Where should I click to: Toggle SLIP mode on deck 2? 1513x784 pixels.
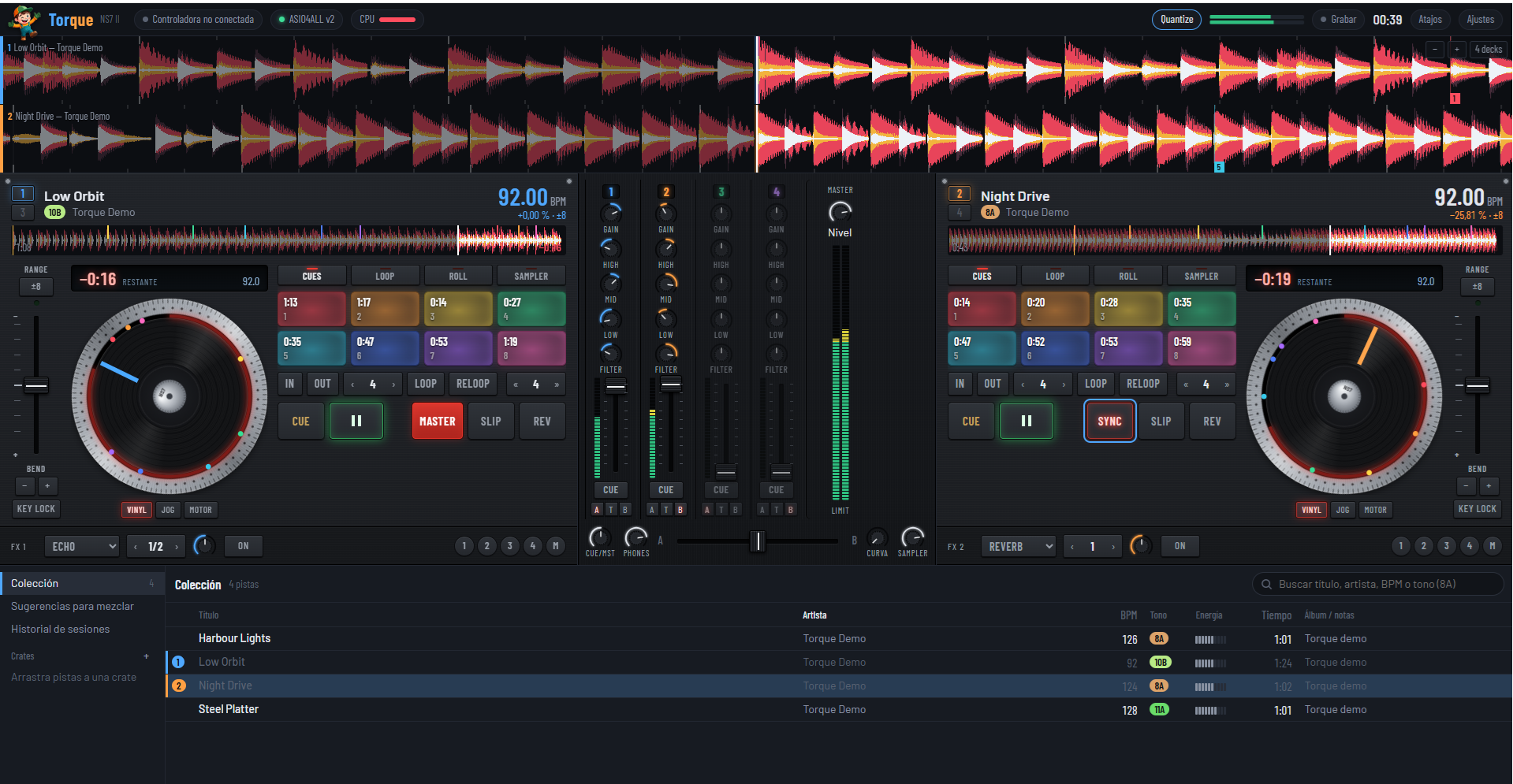click(1161, 421)
